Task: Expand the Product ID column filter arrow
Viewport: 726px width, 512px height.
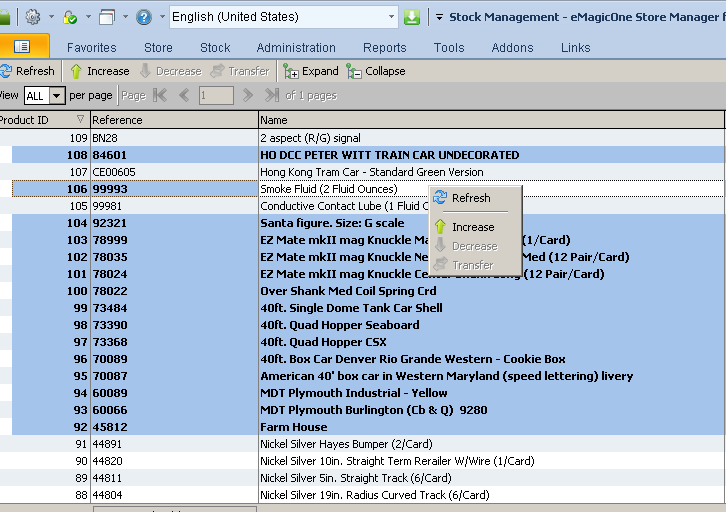Action: (81, 120)
